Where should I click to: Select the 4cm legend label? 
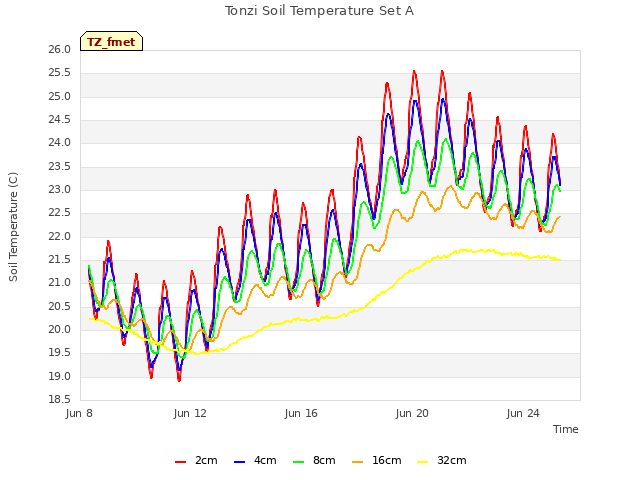(265, 460)
